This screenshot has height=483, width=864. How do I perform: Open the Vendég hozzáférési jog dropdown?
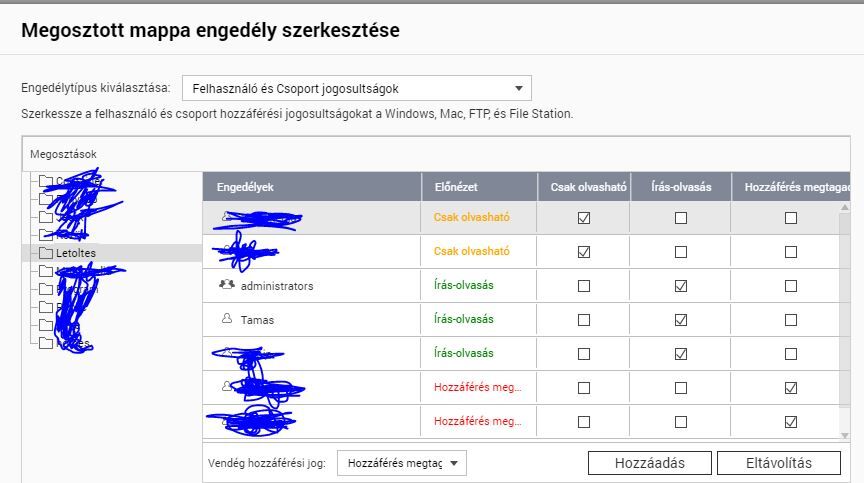pos(402,463)
